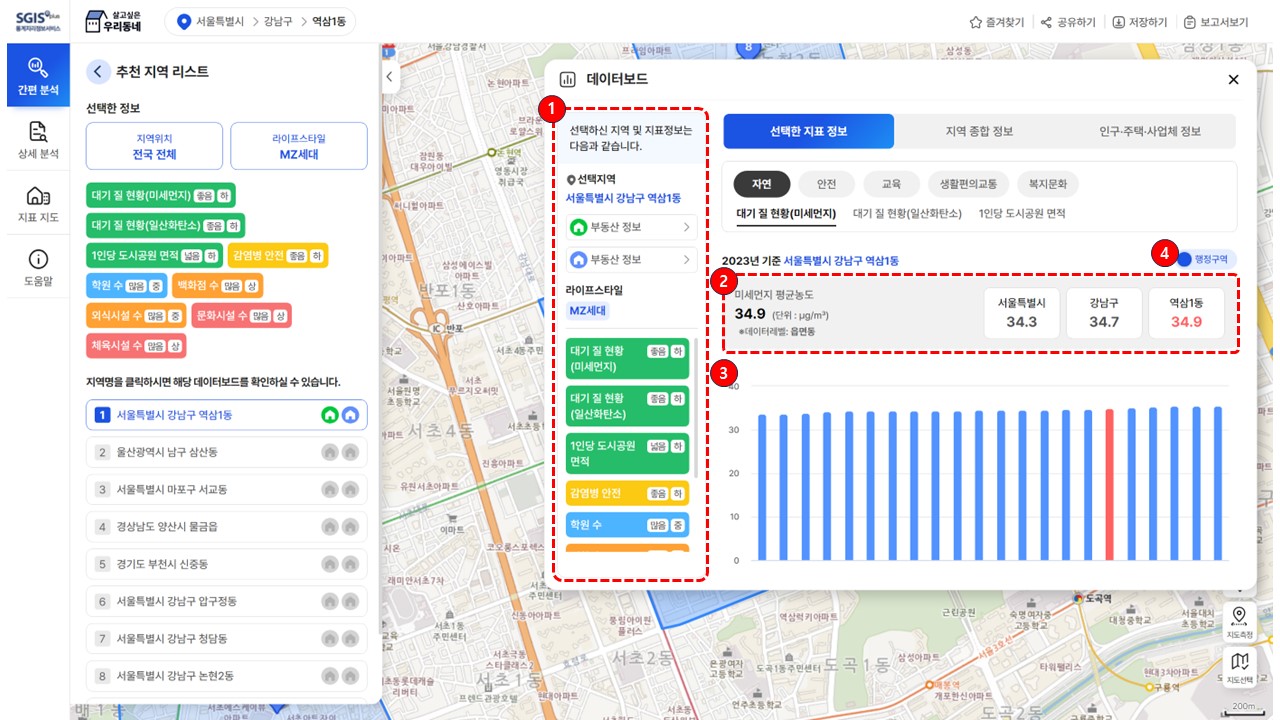Click the 즐겨찾기 star icon

pyautogui.click(x=976, y=22)
